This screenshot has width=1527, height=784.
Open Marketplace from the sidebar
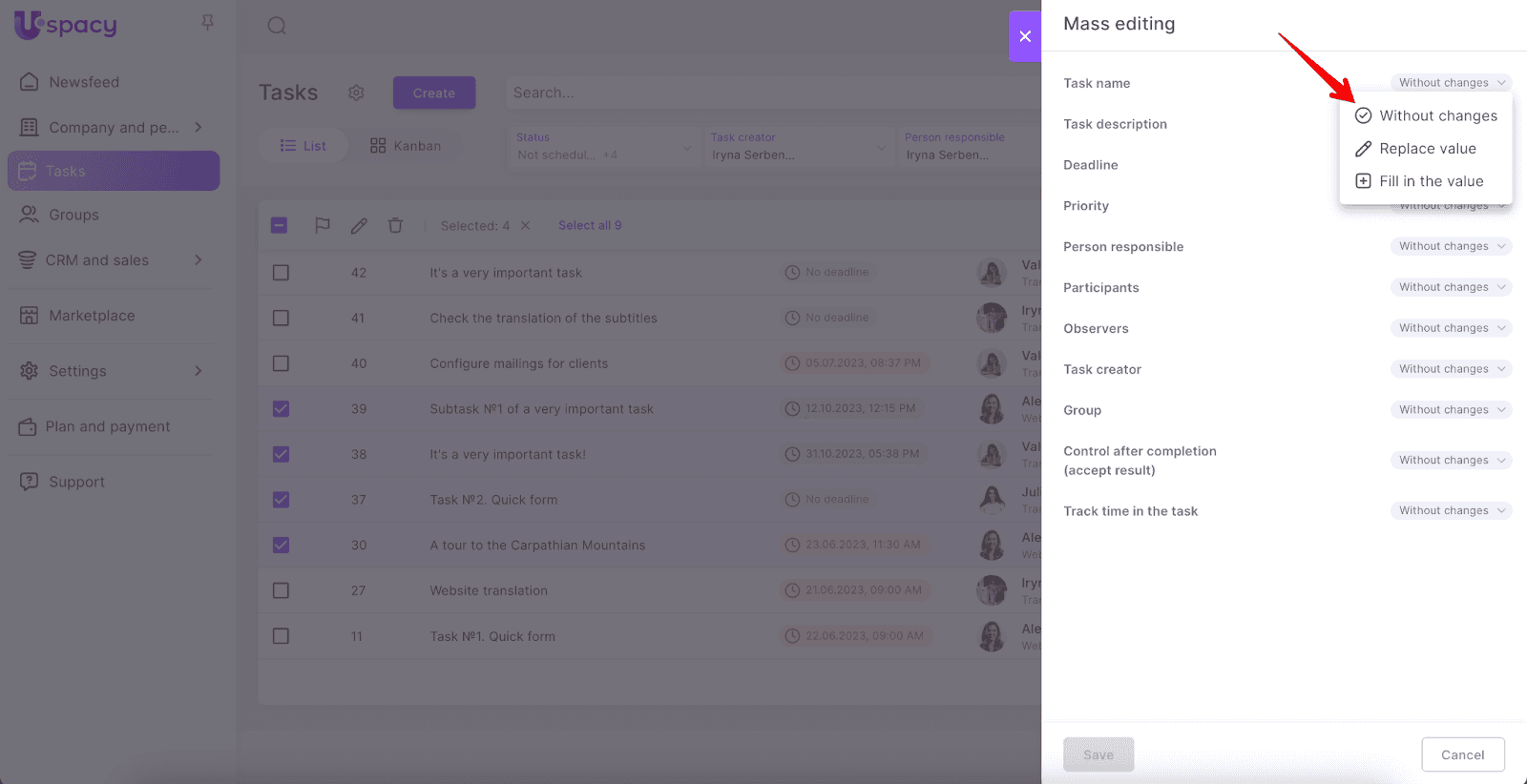92,316
